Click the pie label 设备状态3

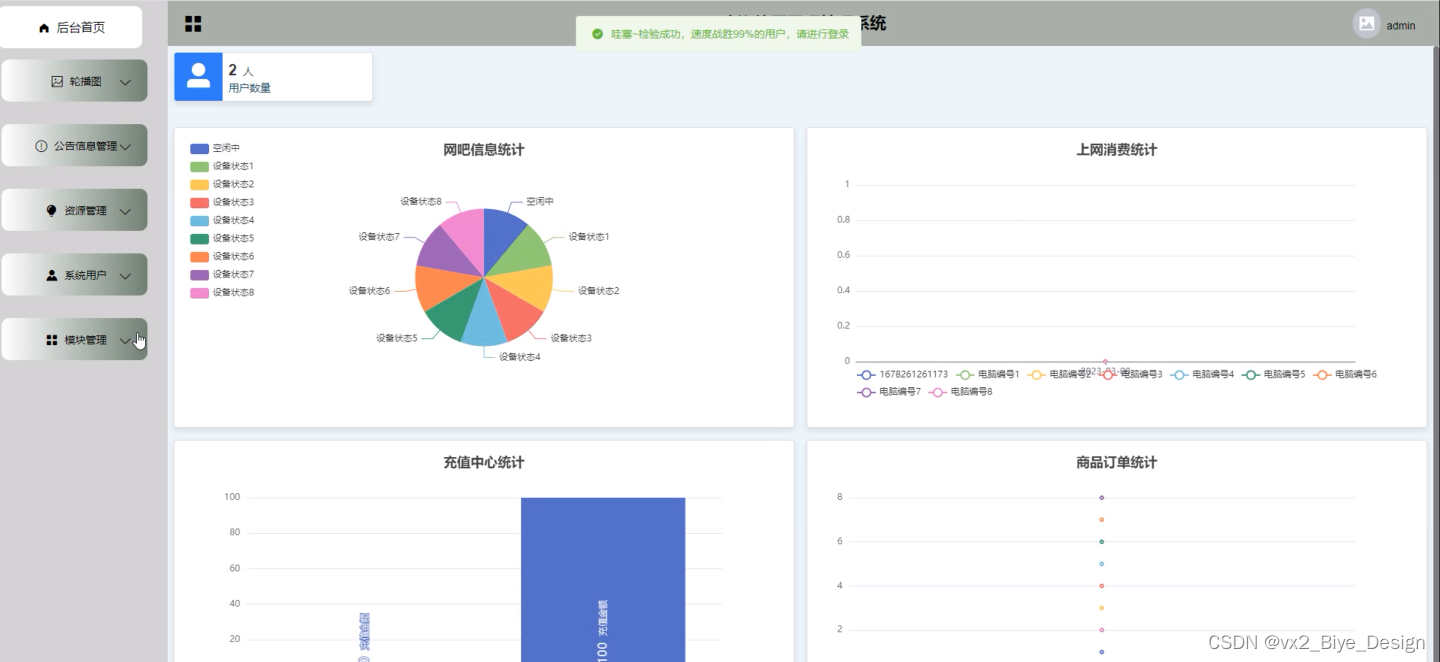click(x=571, y=338)
